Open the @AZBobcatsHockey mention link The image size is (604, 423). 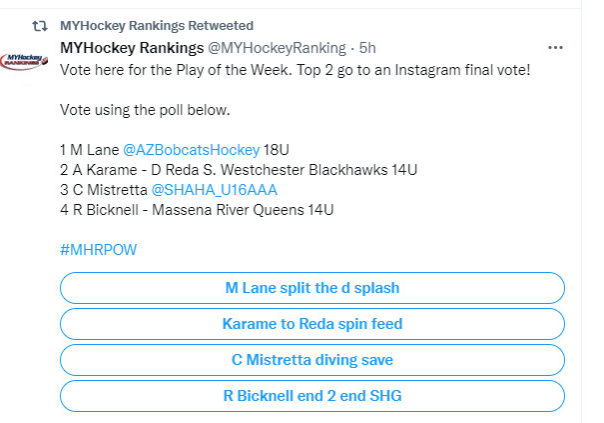point(191,150)
